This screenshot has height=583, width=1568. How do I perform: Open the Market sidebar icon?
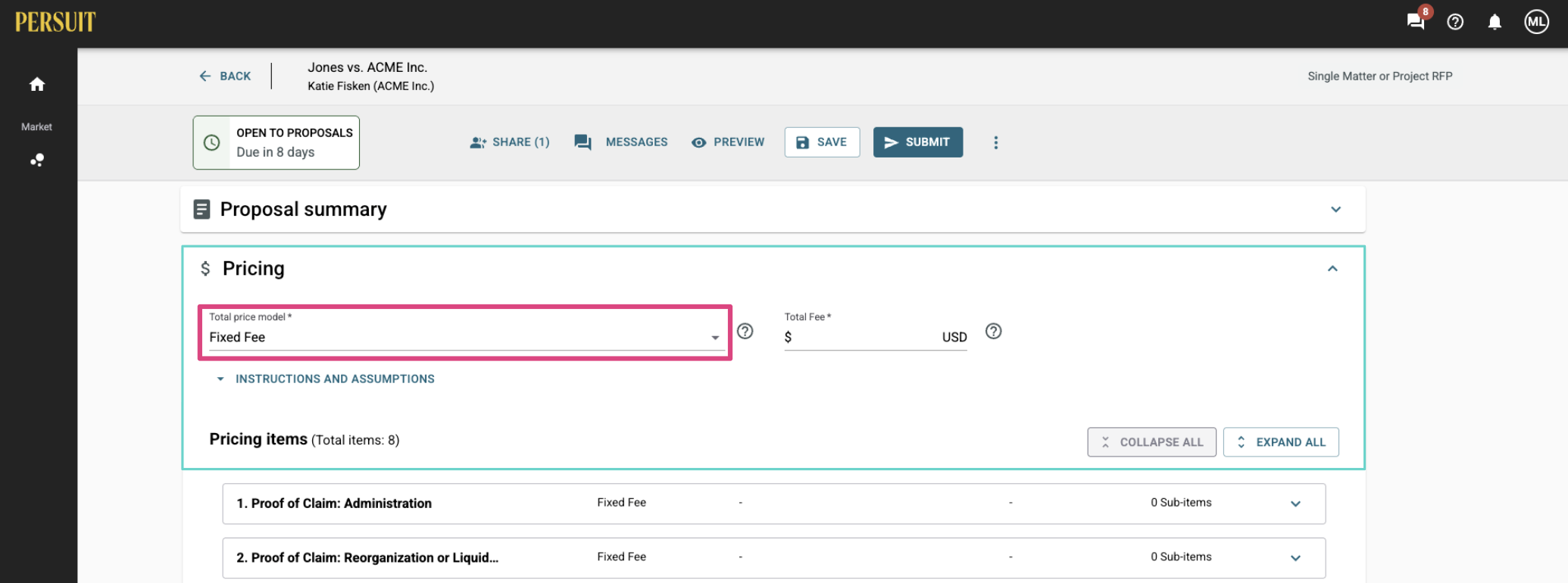point(37,160)
